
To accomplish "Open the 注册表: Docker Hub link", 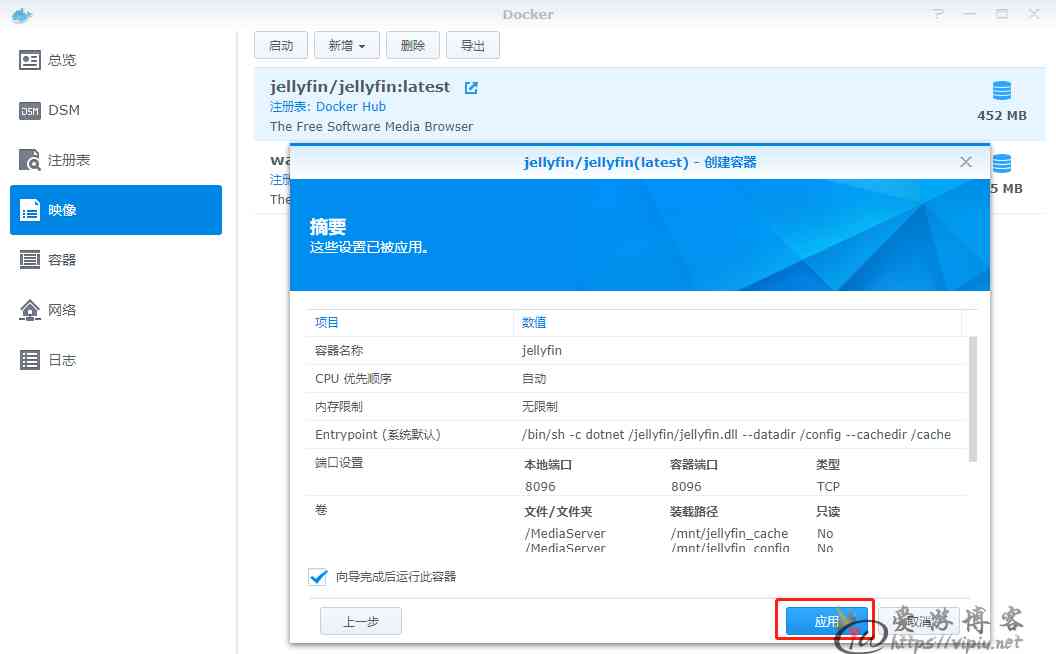I will coord(328,106).
